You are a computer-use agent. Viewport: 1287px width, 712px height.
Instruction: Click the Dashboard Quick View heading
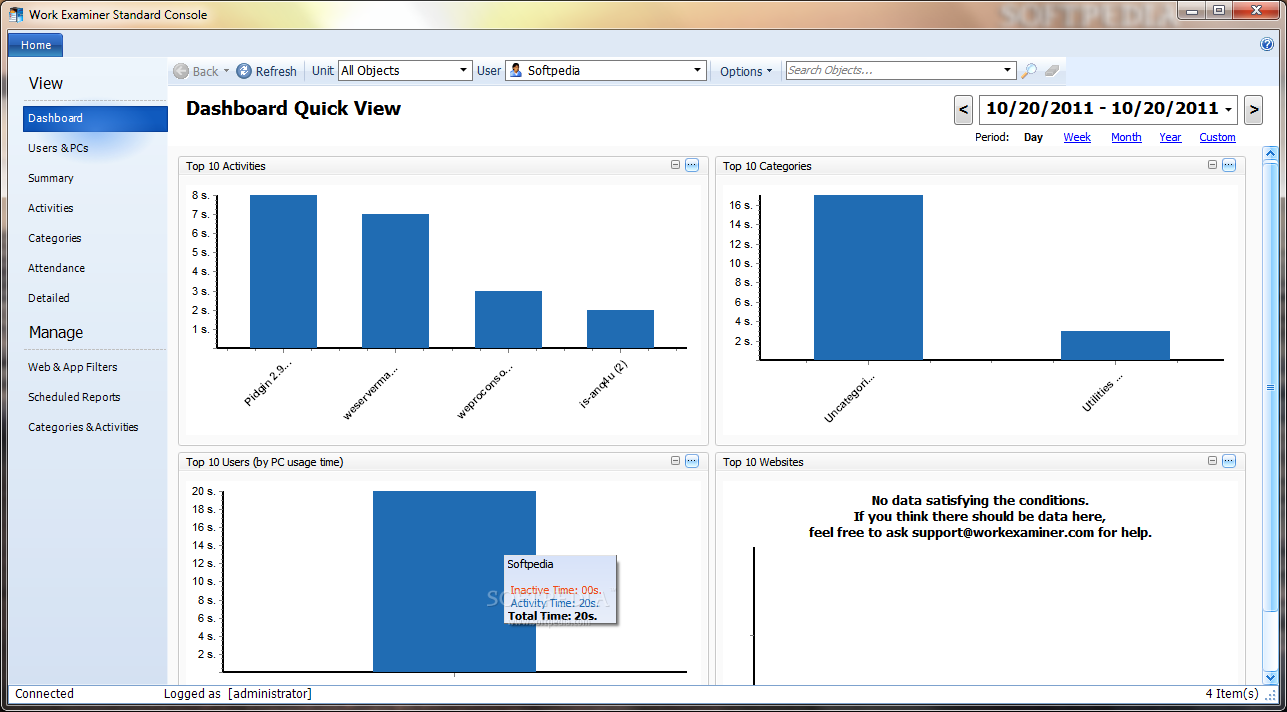click(x=293, y=109)
